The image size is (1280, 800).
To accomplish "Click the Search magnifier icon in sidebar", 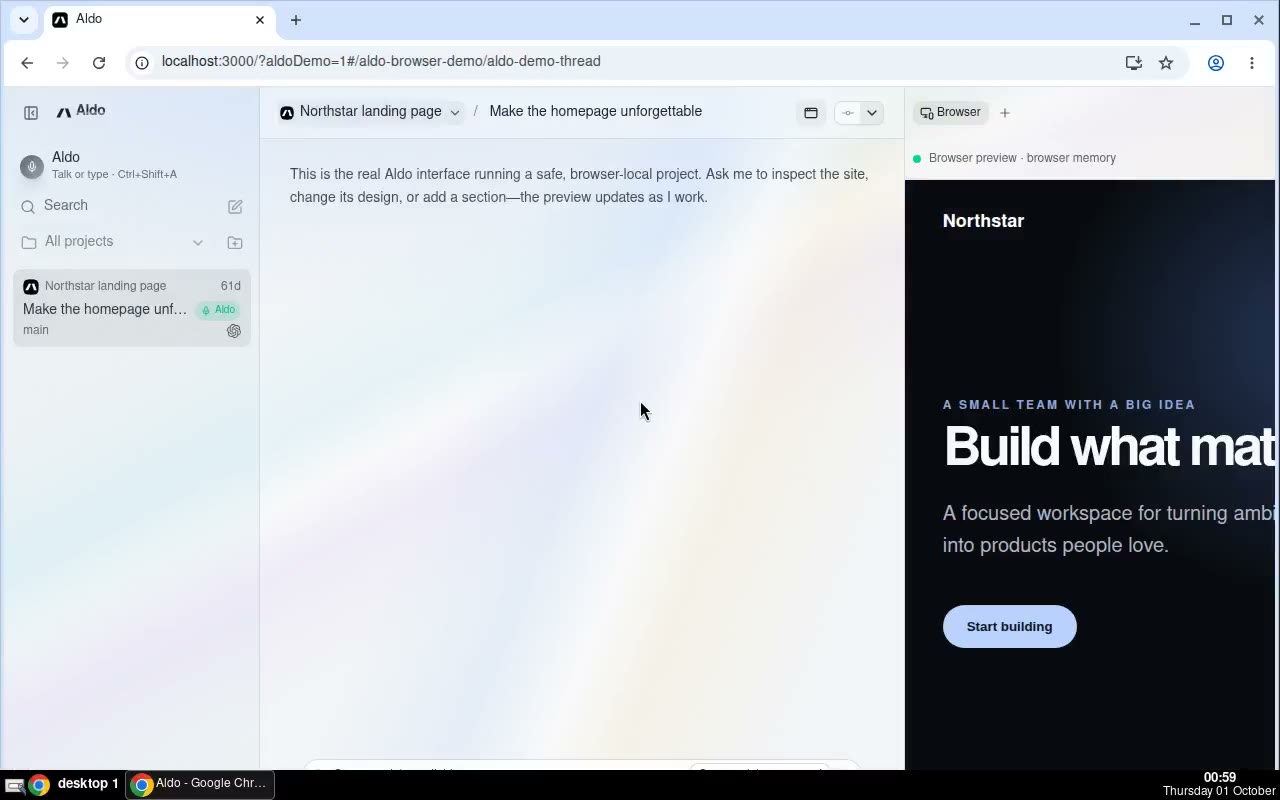I will [28, 207].
